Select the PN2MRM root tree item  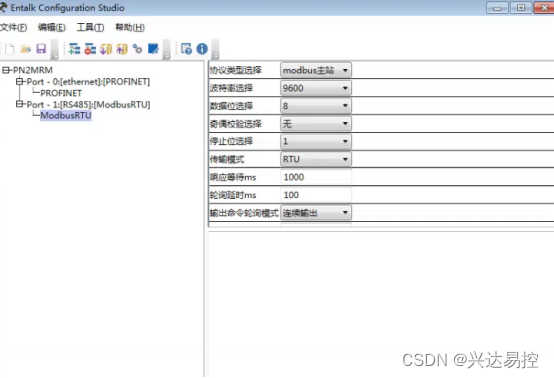coord(33,70)
